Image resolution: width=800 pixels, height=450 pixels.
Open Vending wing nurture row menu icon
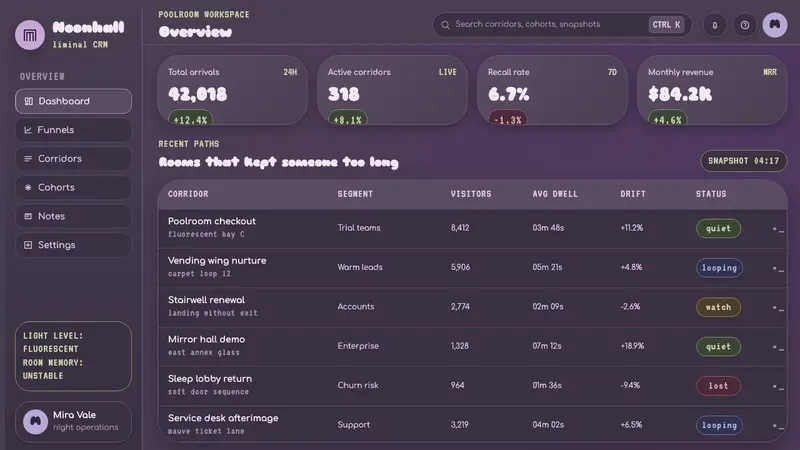click(778, 268)
